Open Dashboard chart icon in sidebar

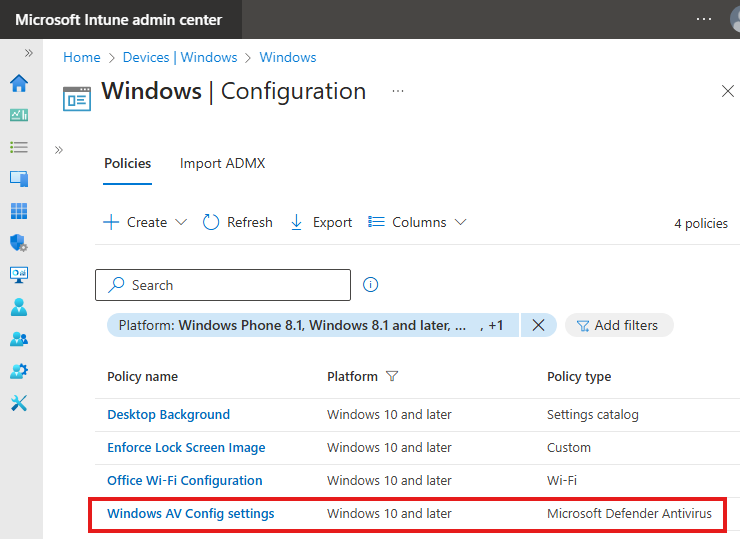19,115
